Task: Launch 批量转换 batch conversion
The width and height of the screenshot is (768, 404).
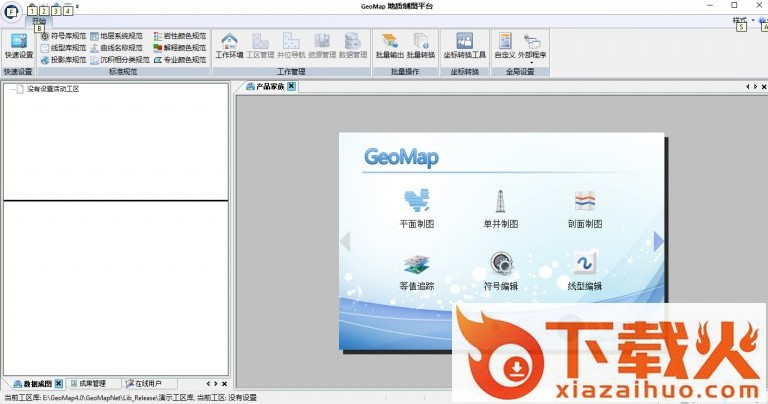Action: [x=421, y=46]
